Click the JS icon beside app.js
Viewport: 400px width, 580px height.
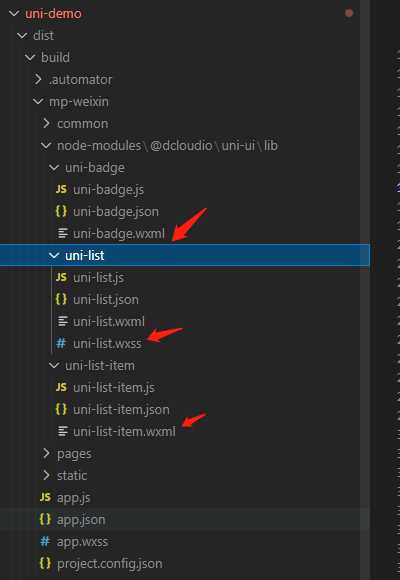tap(45, 498)
